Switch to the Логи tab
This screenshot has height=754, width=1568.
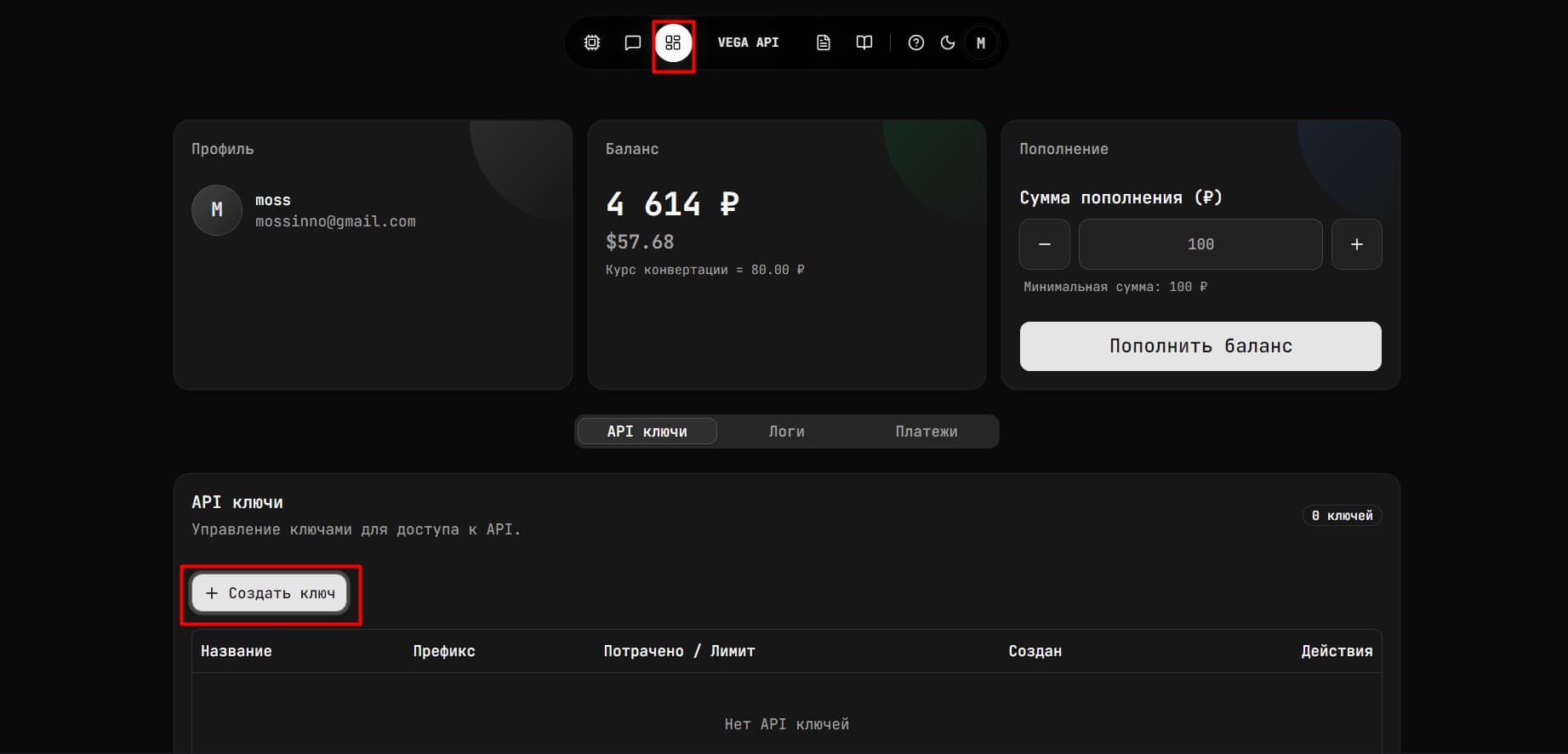pos(786,431)
